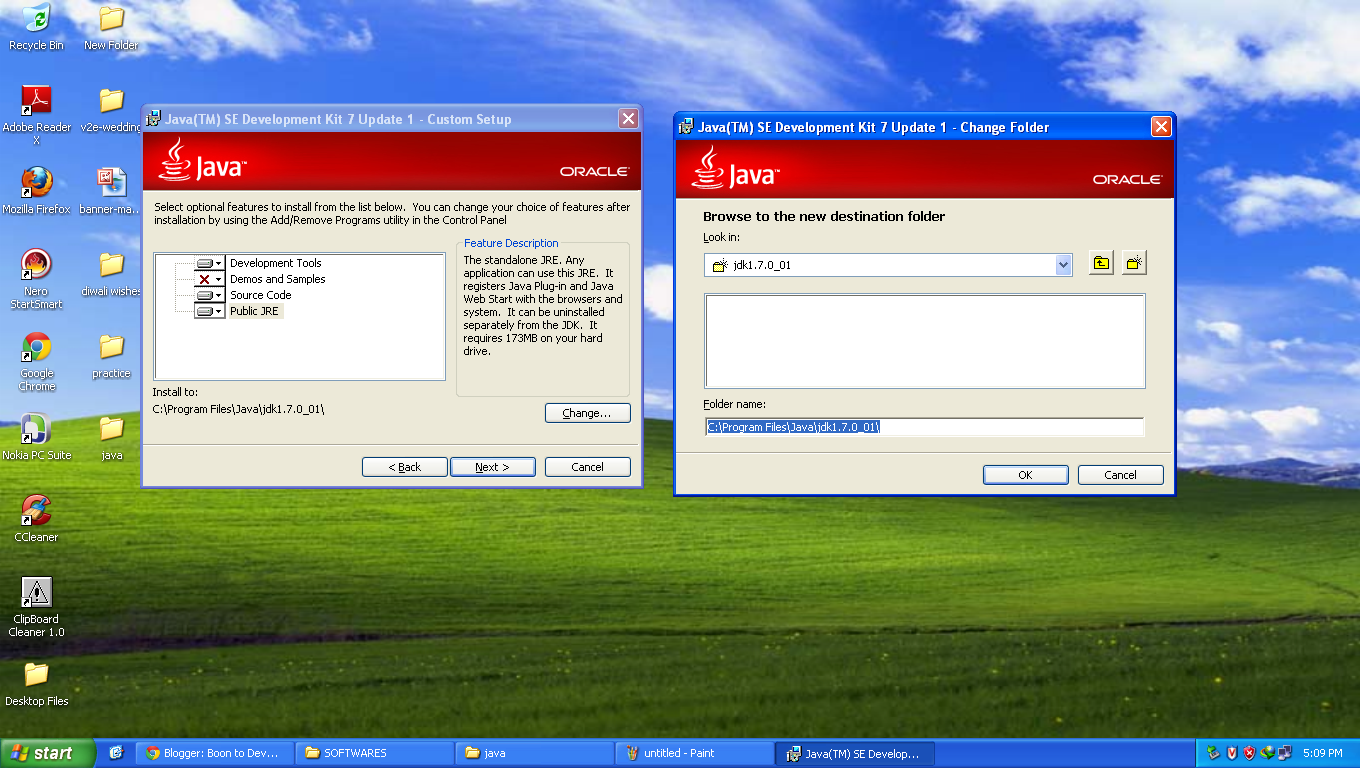1360x768 pixels.
Task: Select the Public JRE tree item
Action: 255,311
